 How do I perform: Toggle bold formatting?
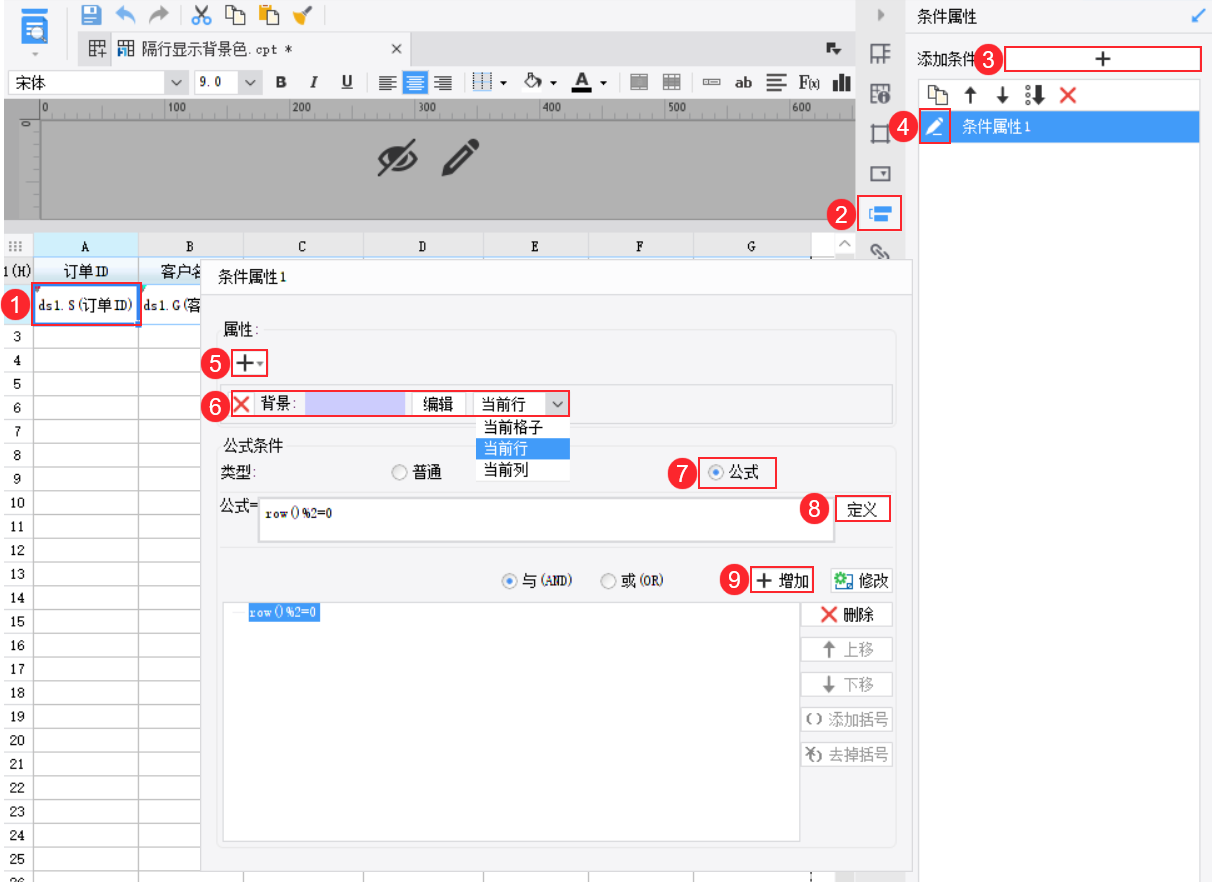pyautogui.click(x=281, y=83)
